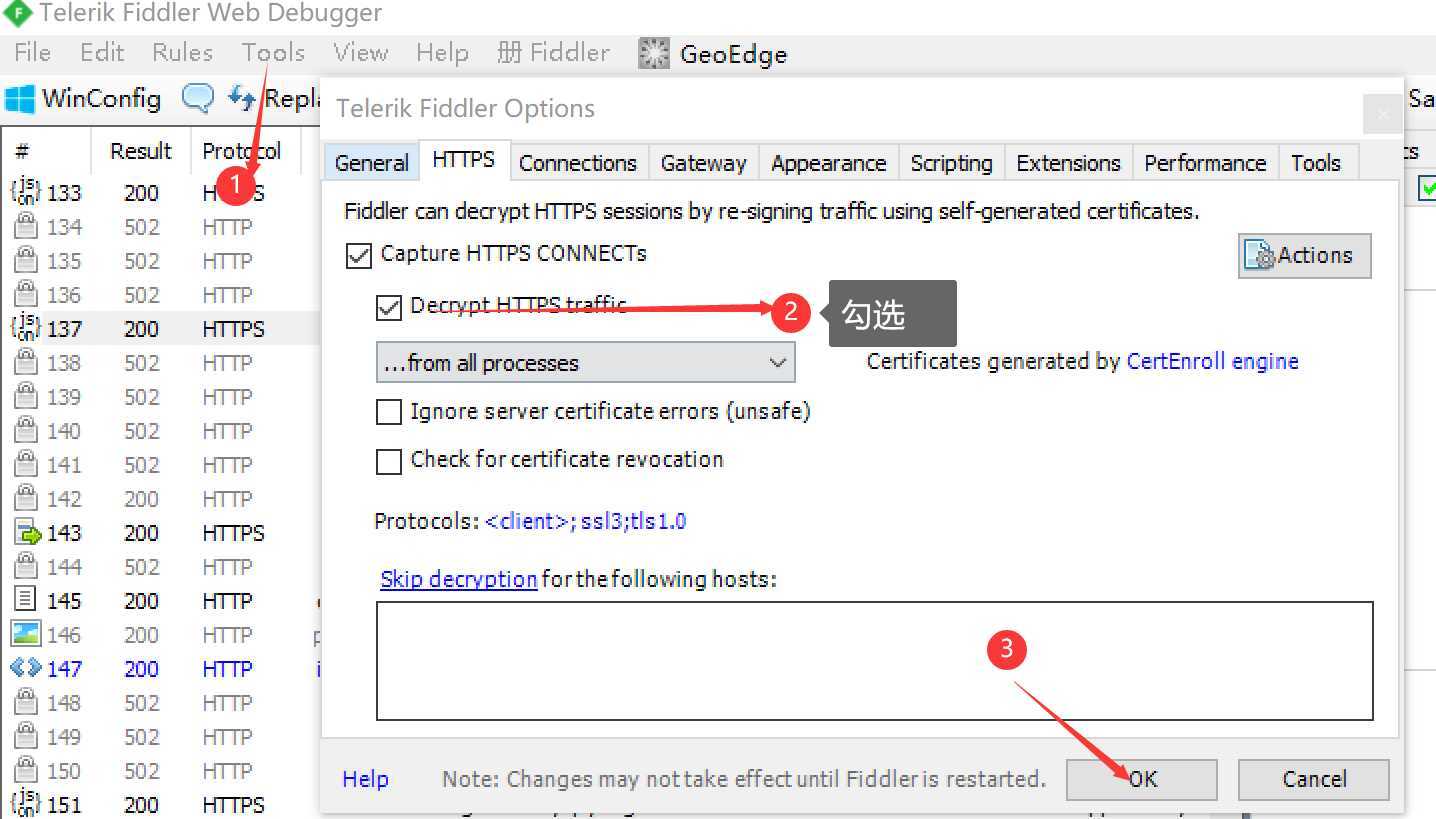Open the File menu

pyautogui.click(x=33, y=52)
